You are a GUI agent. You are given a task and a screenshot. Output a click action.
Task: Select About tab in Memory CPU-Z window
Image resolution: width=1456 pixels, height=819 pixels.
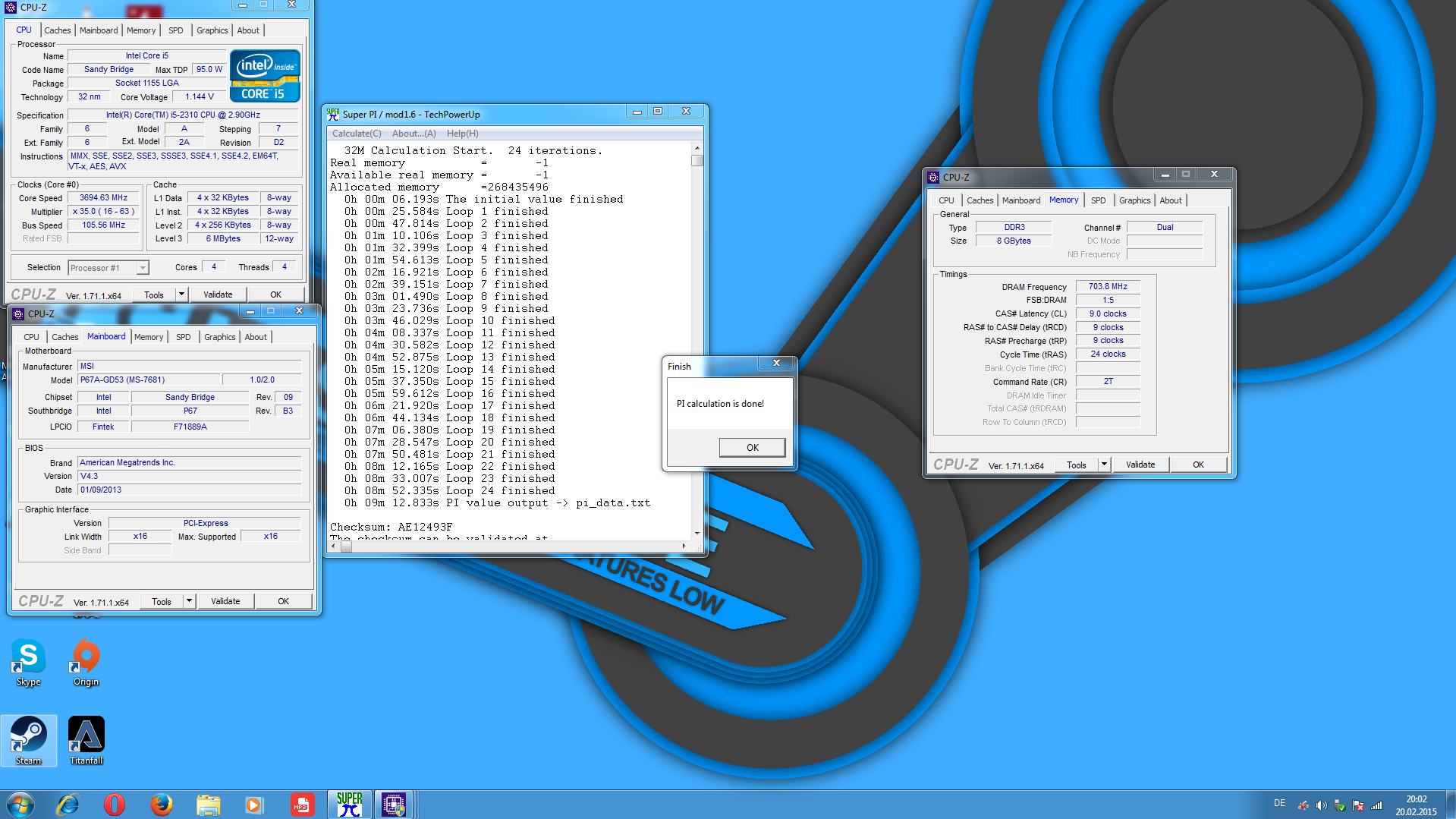[x=1171, y=200]
